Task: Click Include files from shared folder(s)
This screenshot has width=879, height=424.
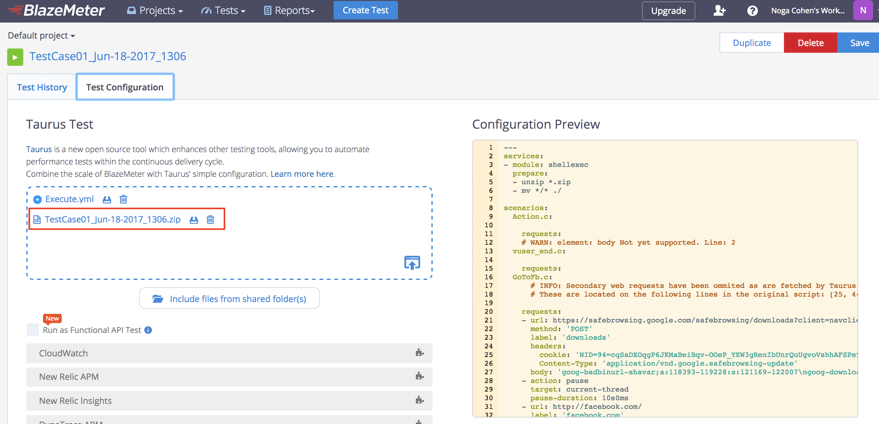Action: [229, 298]
